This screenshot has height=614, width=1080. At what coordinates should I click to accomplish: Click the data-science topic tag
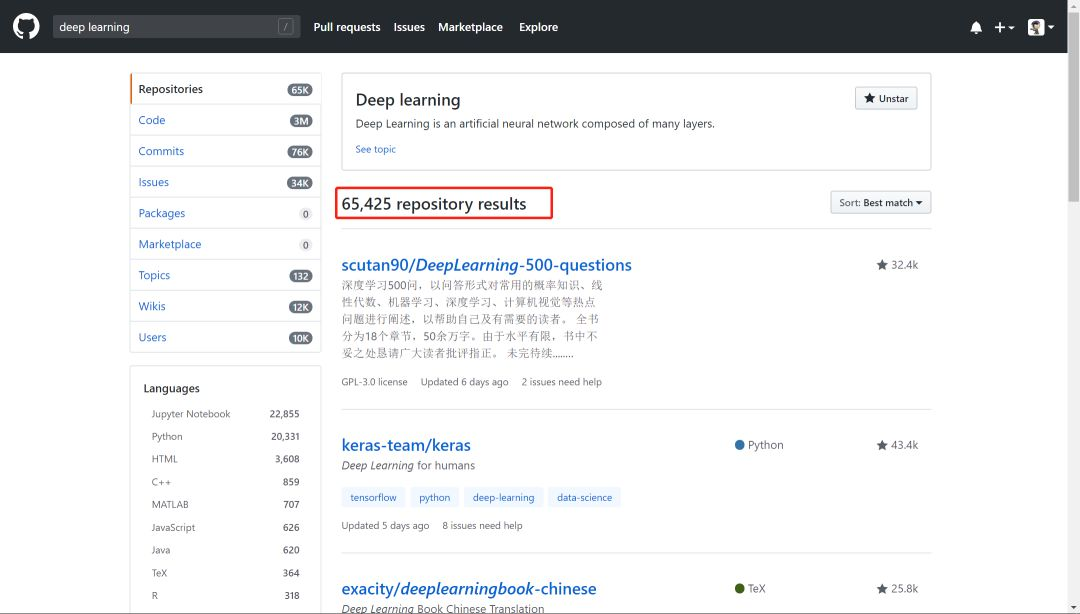tap(584, 498)
